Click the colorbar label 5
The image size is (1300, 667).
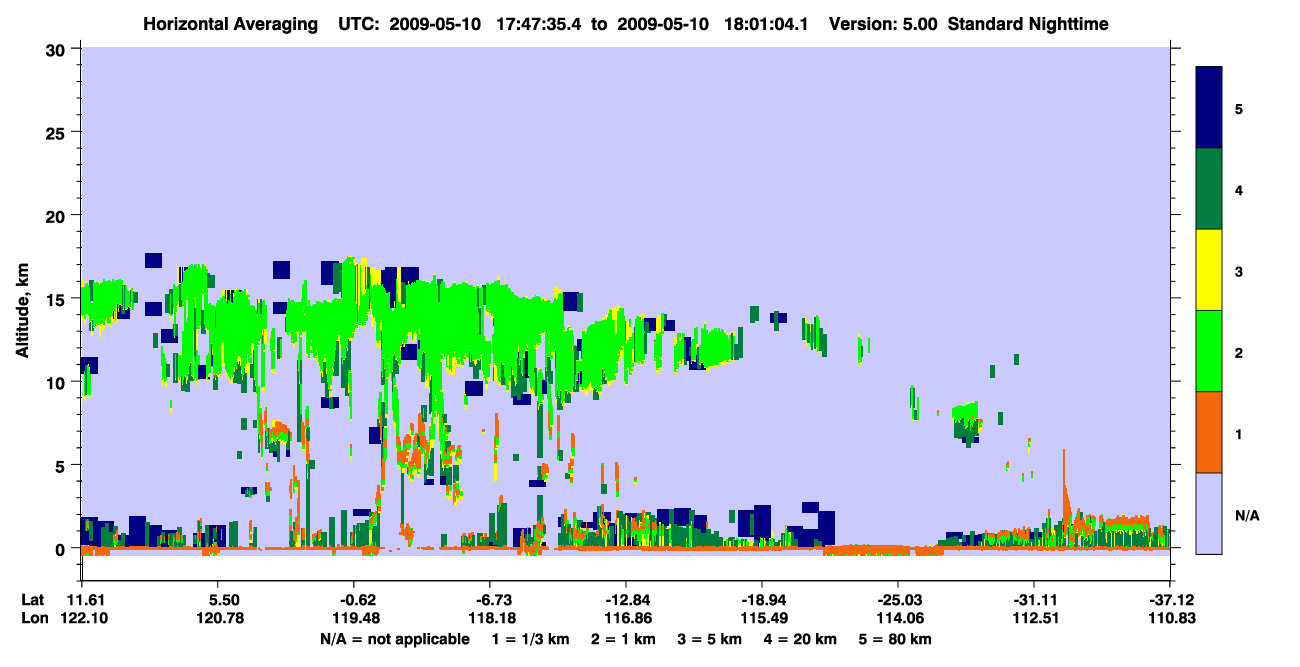(1239, 108)
